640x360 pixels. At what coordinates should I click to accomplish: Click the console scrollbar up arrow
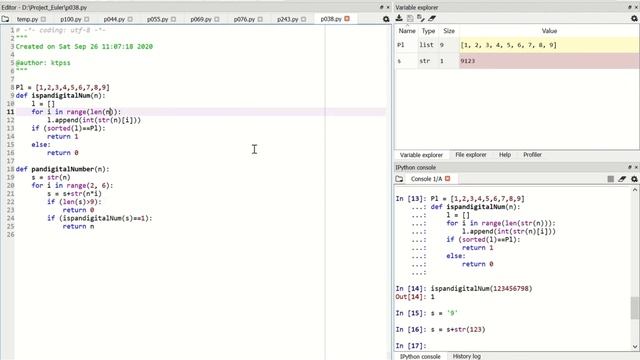tap(635, 190)
